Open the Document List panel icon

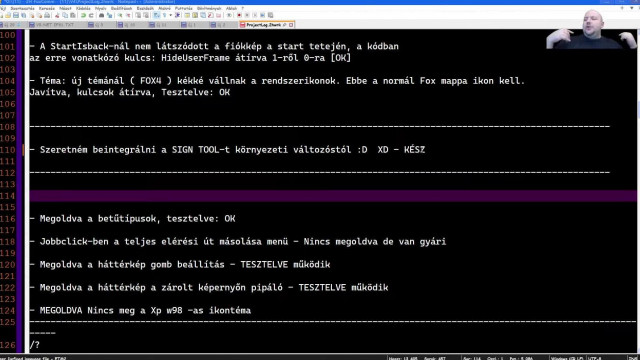pyautogui.click(x=202, y=16)
